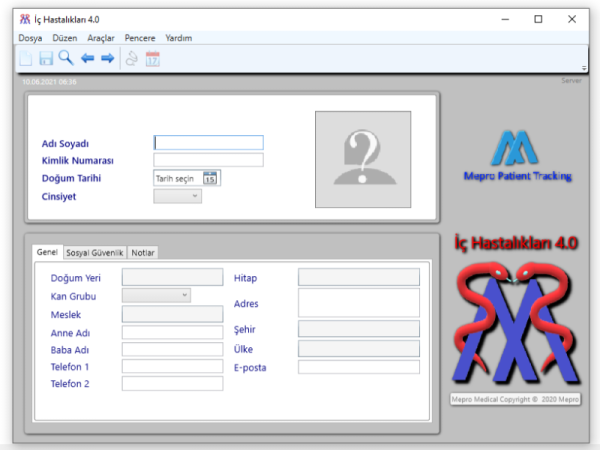Click the Meslek input field
The image size is (600, 450).
coord(173,314)
